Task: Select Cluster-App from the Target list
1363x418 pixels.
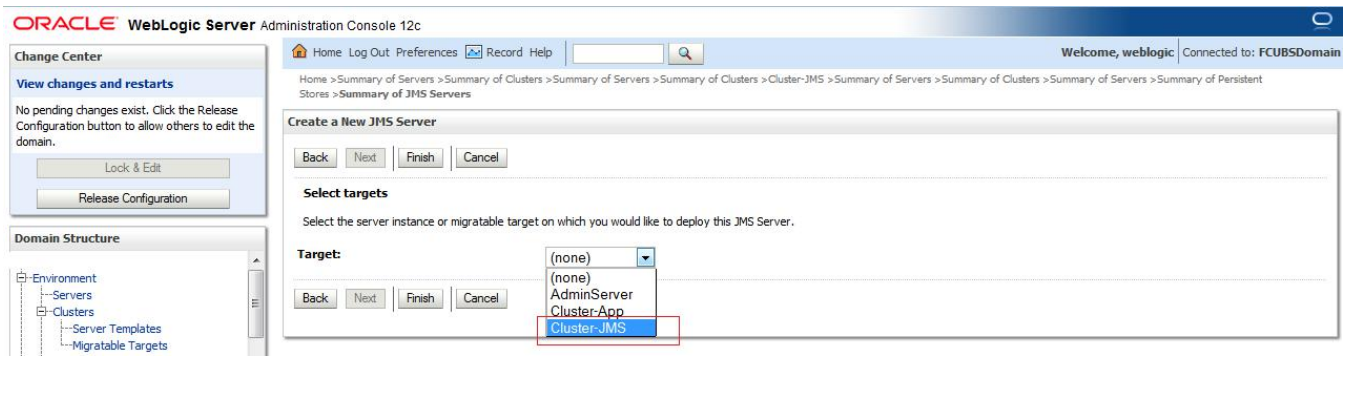Action: click(x=600, y=311)
